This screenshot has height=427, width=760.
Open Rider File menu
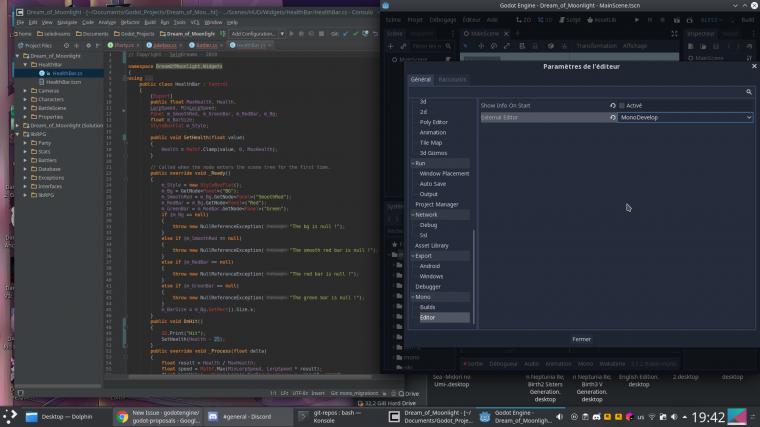20,22
